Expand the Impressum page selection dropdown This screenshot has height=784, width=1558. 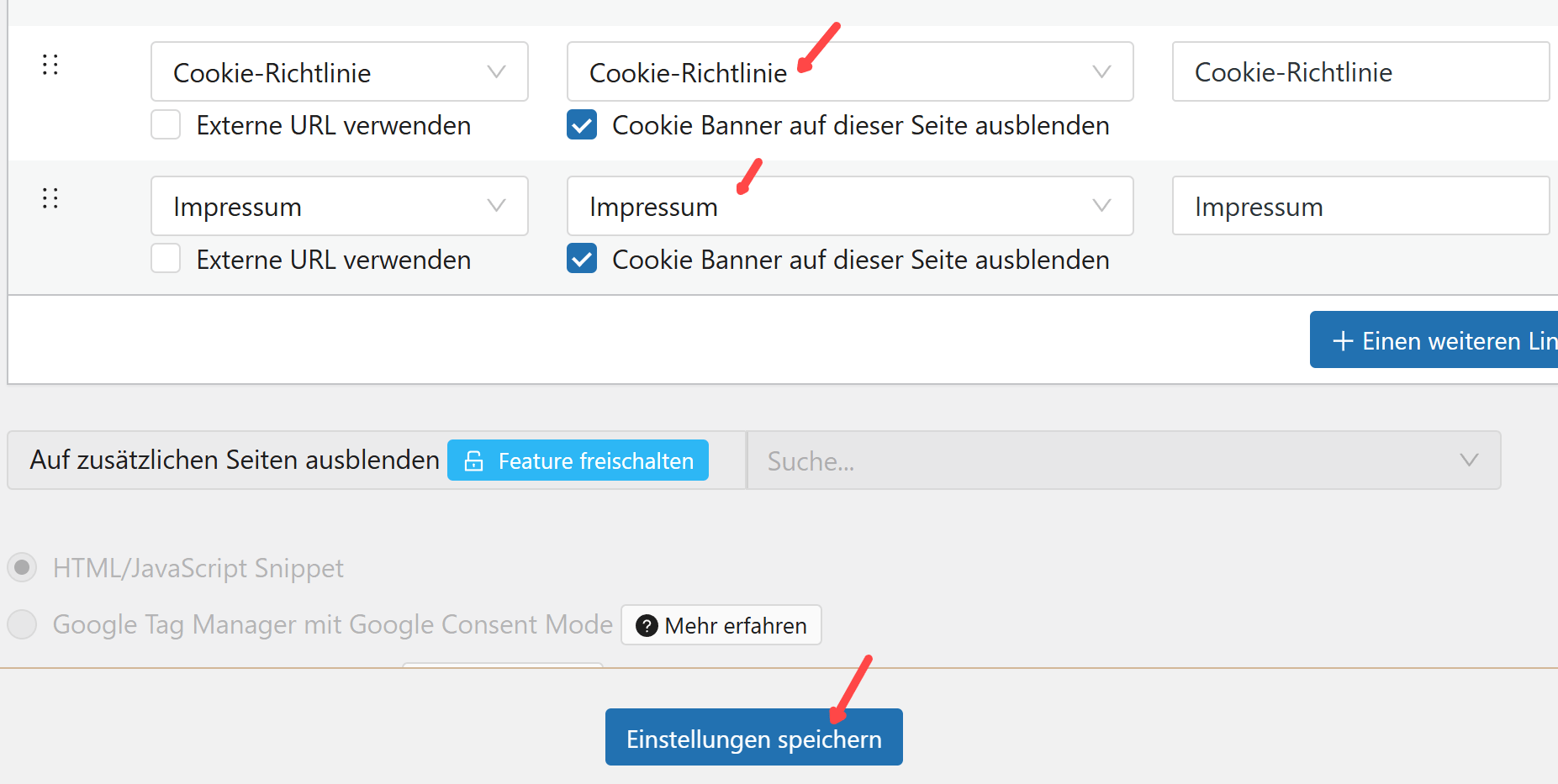849,206
